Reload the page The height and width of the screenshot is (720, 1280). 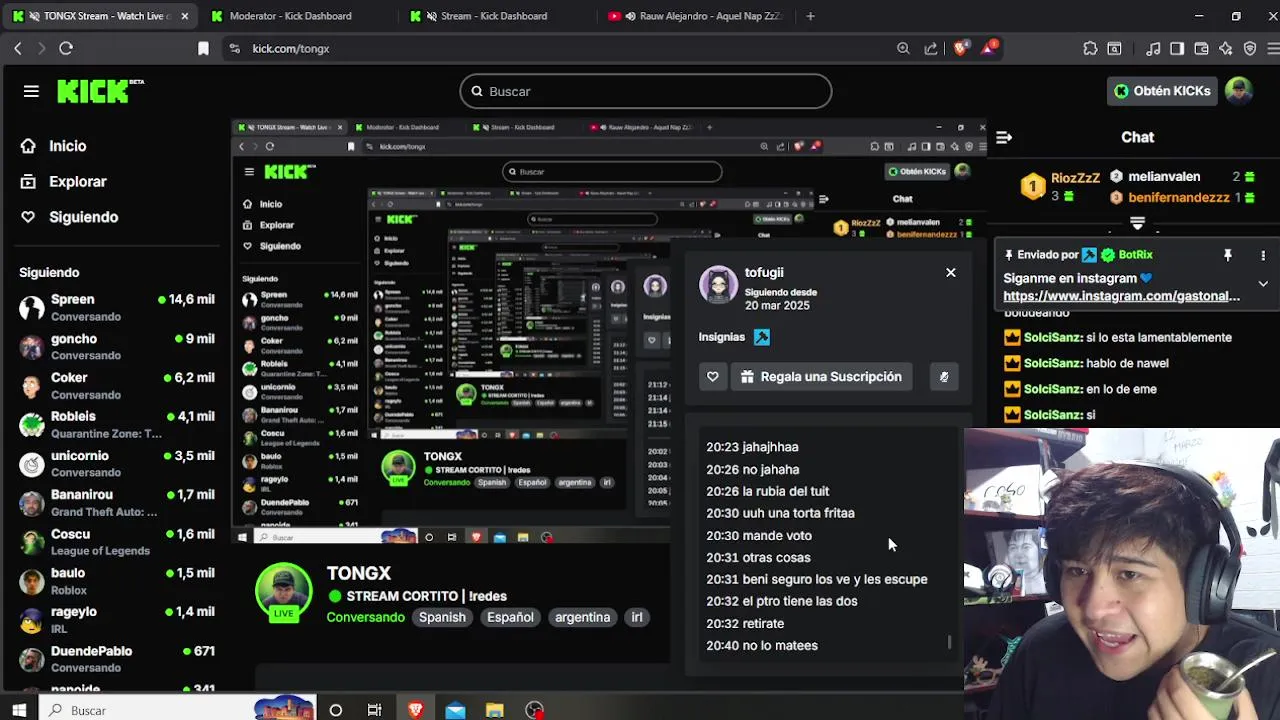[66, 48]
